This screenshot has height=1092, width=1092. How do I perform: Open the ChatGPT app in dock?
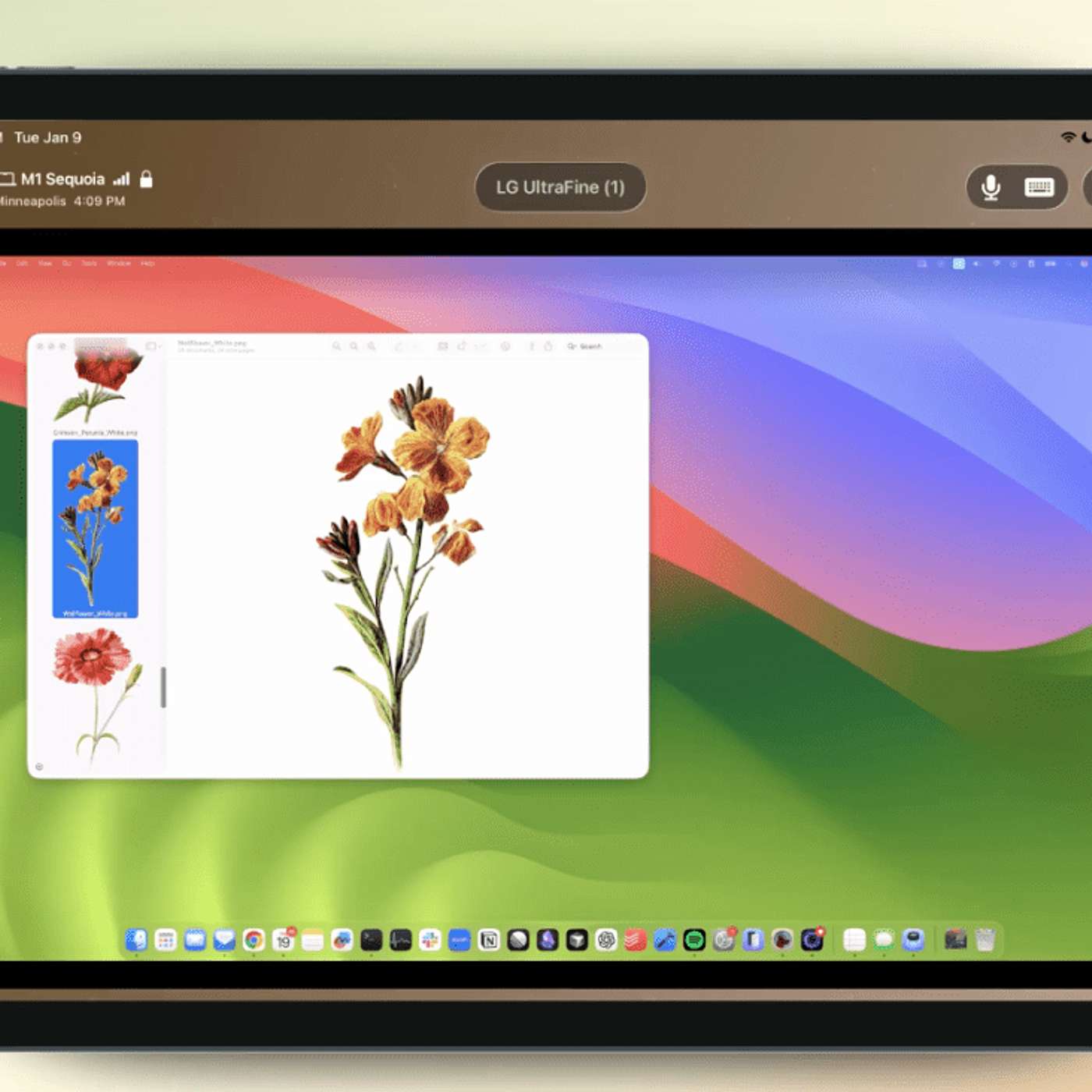pyautogui.click(x=605, y=940)
